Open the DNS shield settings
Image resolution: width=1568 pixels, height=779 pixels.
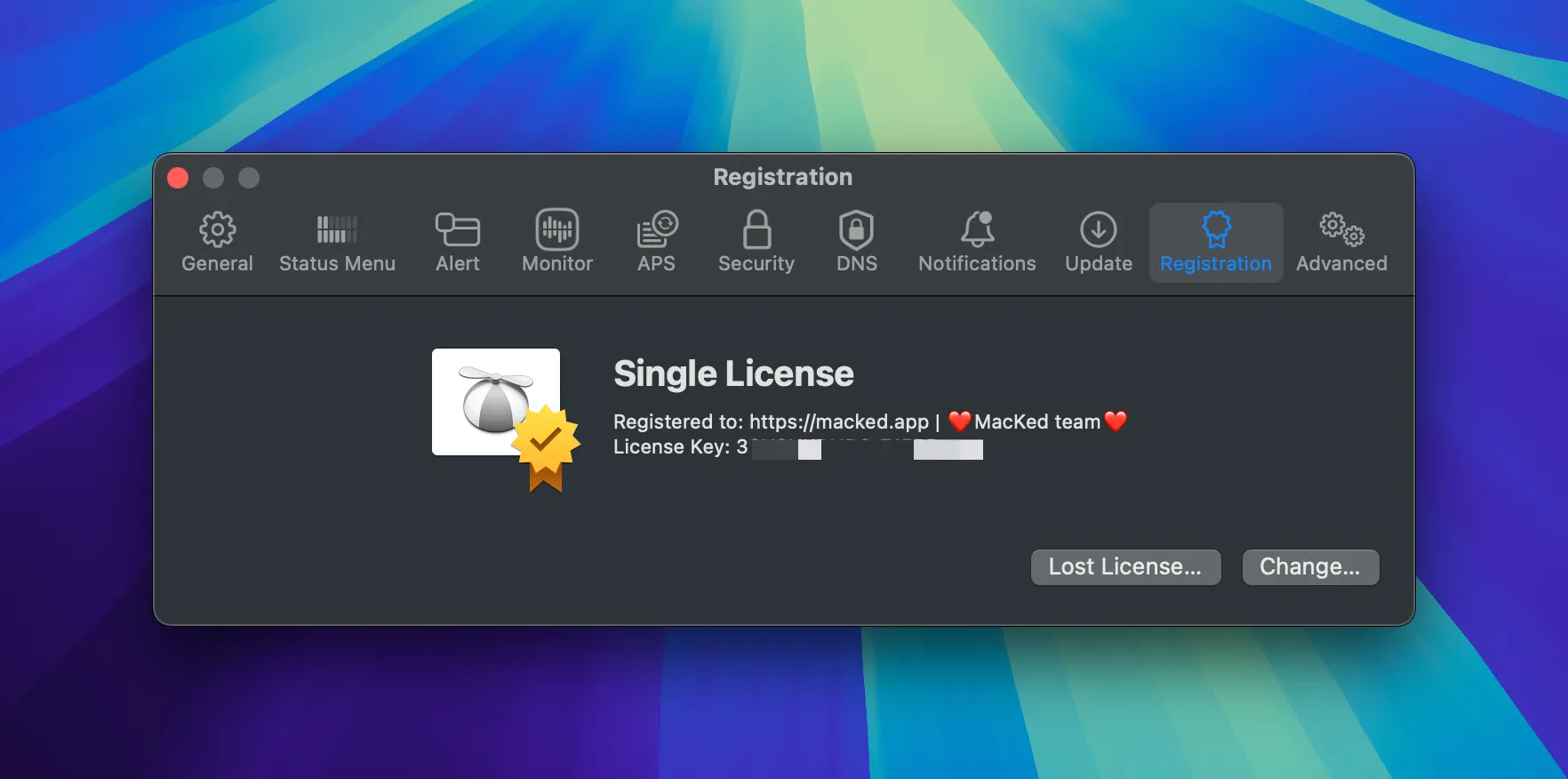pyautogui.click(x=856, y=242)
